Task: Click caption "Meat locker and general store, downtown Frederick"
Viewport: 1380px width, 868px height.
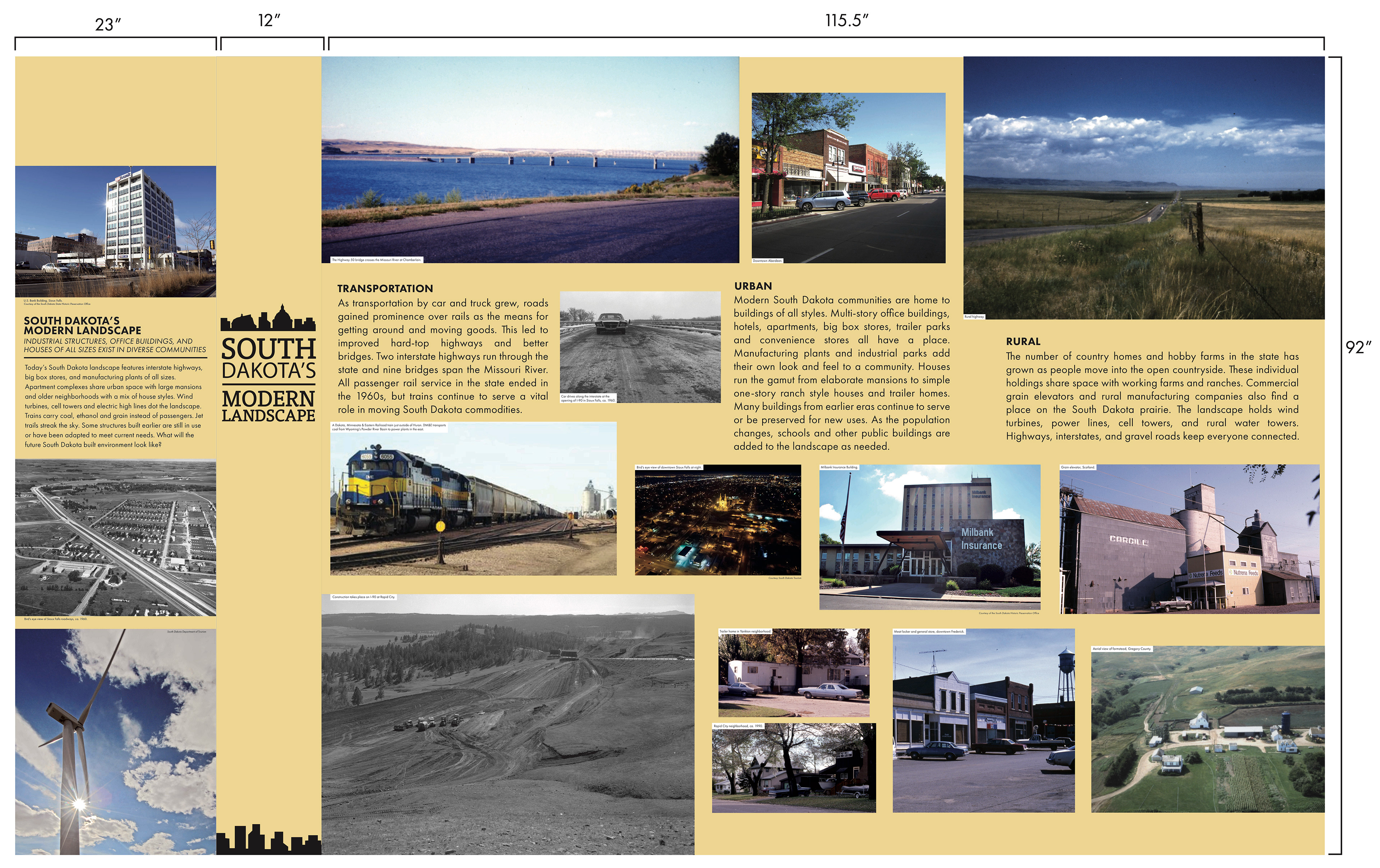Action: [x=929, y=631]
